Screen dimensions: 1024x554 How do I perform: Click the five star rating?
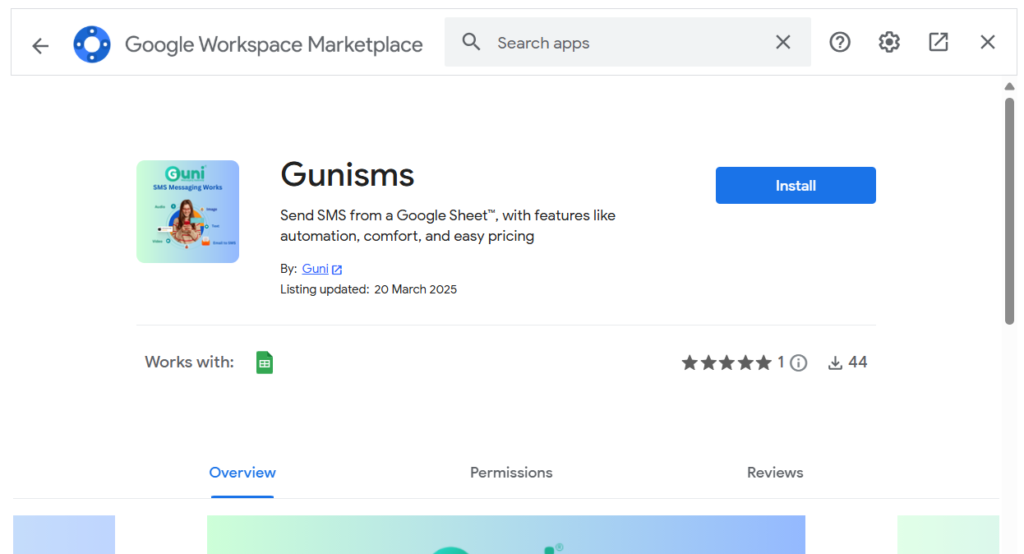point(726,363)
